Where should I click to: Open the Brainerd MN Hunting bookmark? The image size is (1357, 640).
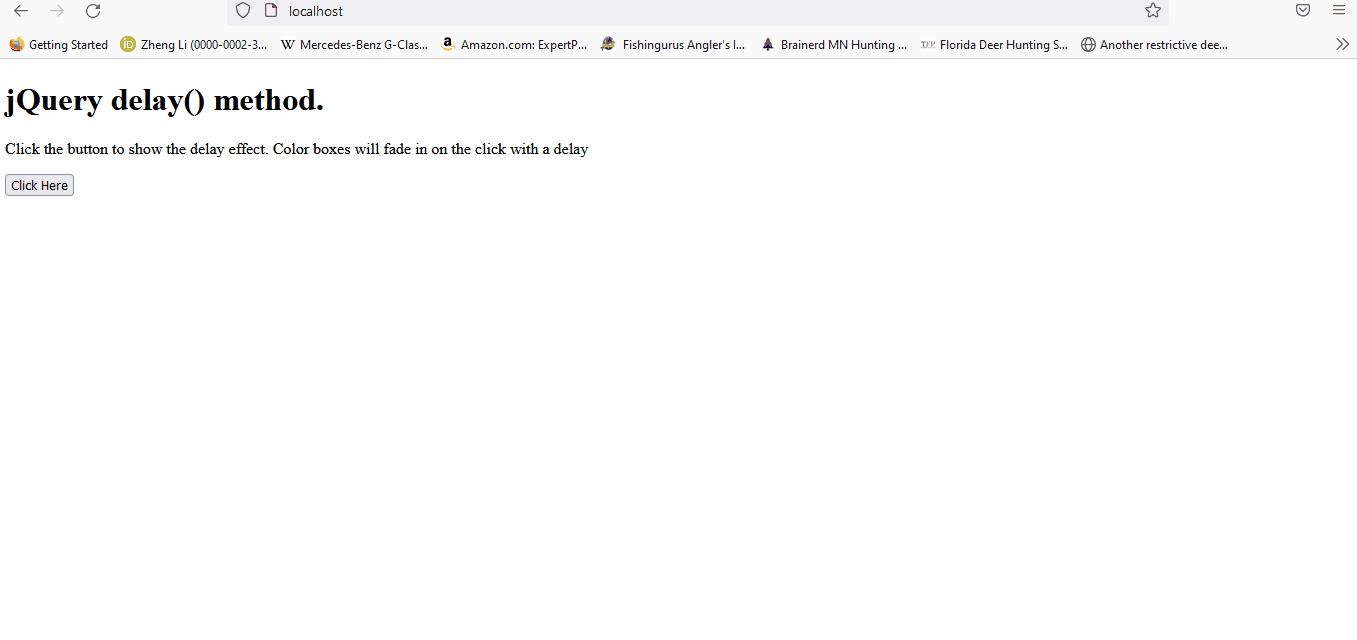tap(834, 44)
